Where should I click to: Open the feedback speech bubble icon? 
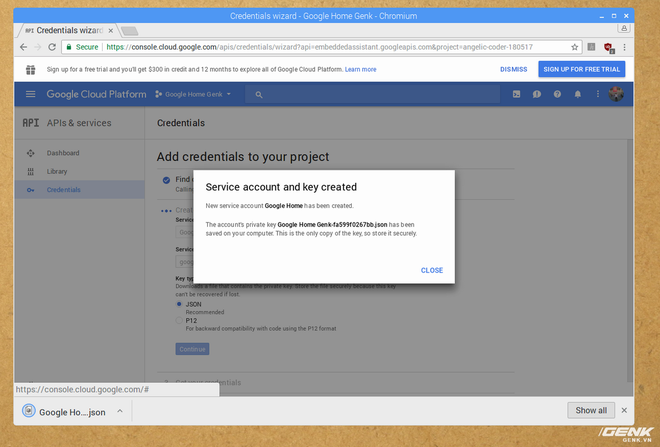point(537,94)
